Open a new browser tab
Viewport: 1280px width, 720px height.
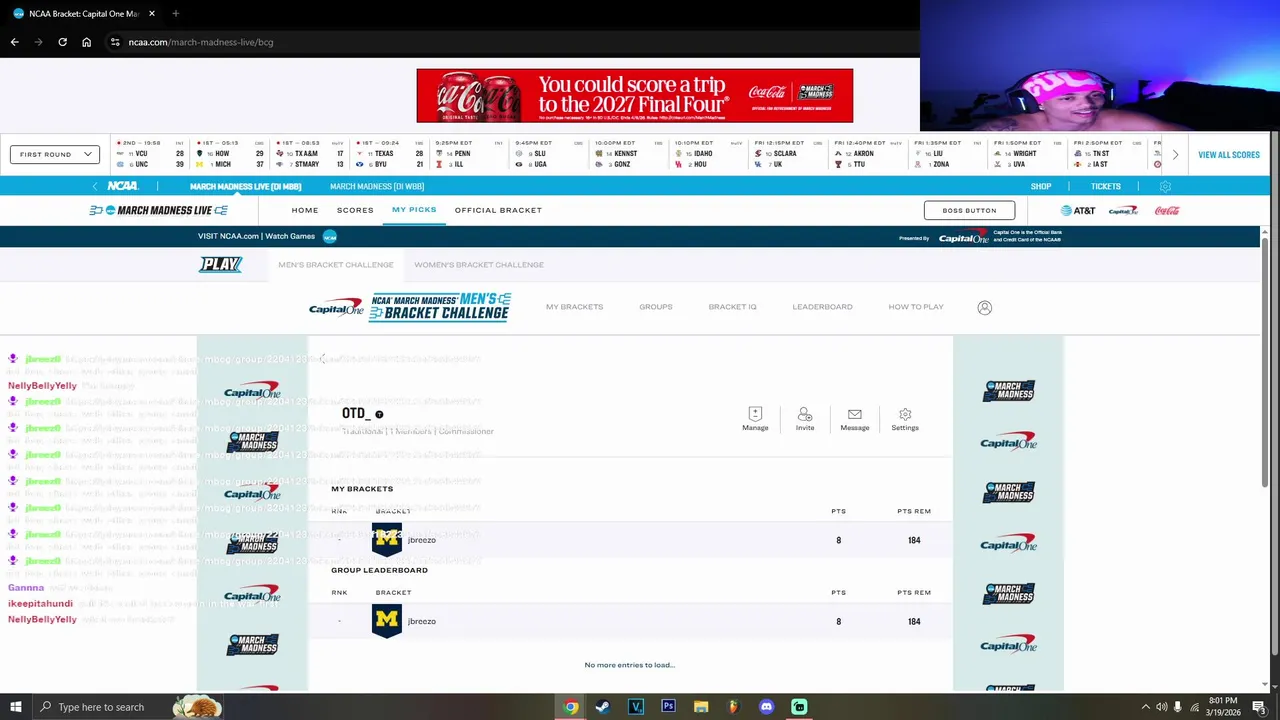[175, 13]
